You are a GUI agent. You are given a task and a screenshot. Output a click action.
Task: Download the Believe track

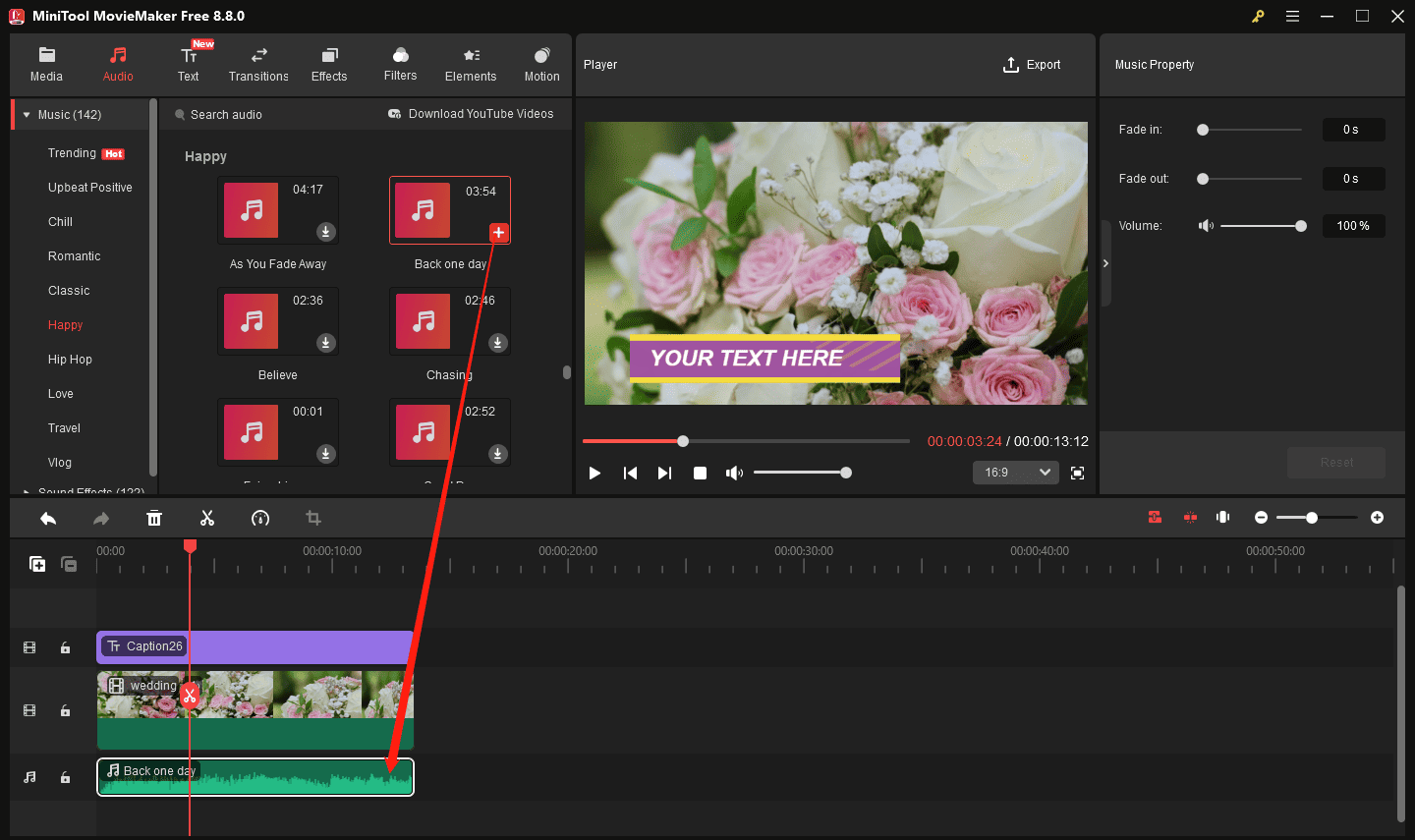(x=325, y=343)
